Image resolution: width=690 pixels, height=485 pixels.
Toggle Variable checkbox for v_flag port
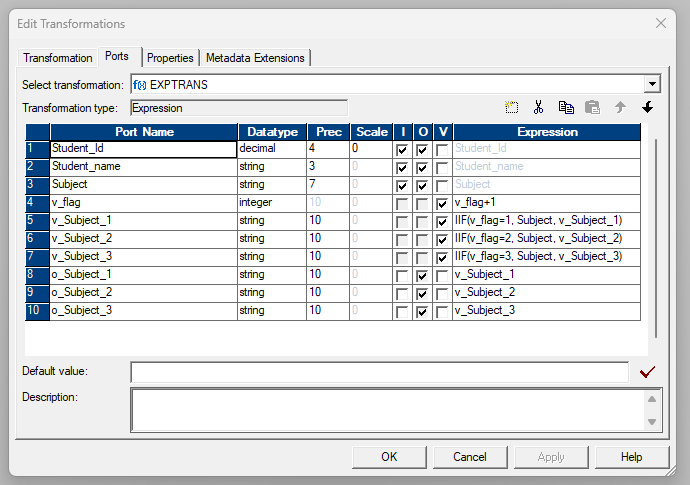coord(442,203)
